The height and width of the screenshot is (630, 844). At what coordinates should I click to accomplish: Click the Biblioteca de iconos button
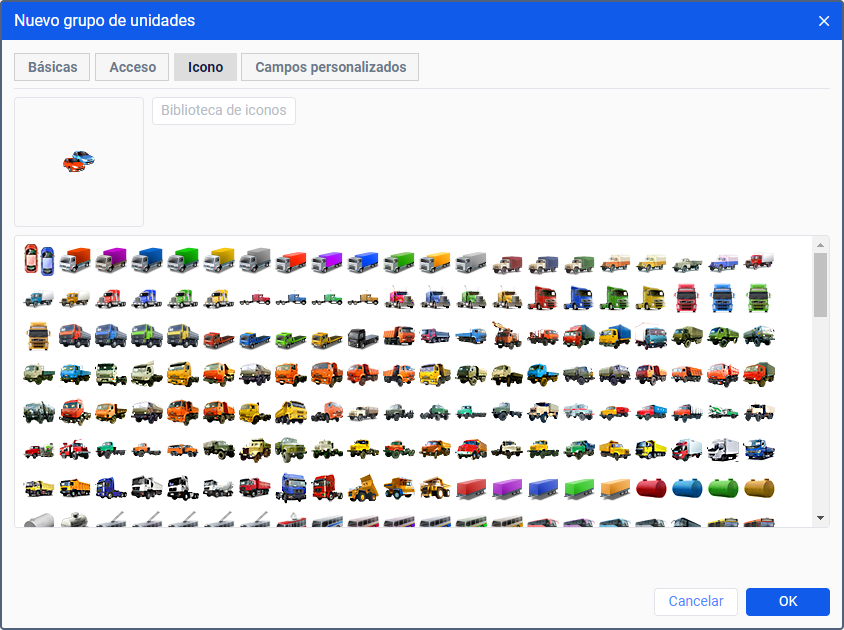(x=224, y=110)
